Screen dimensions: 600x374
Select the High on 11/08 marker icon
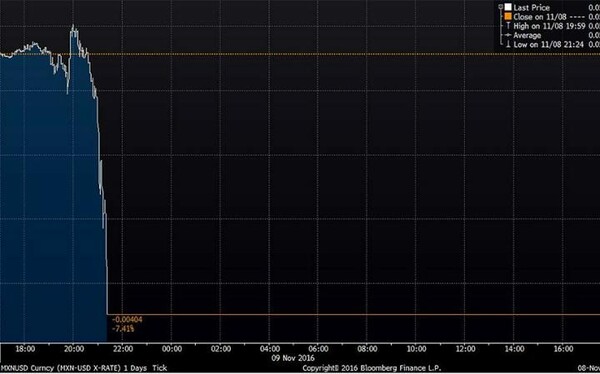pos(508,26)
